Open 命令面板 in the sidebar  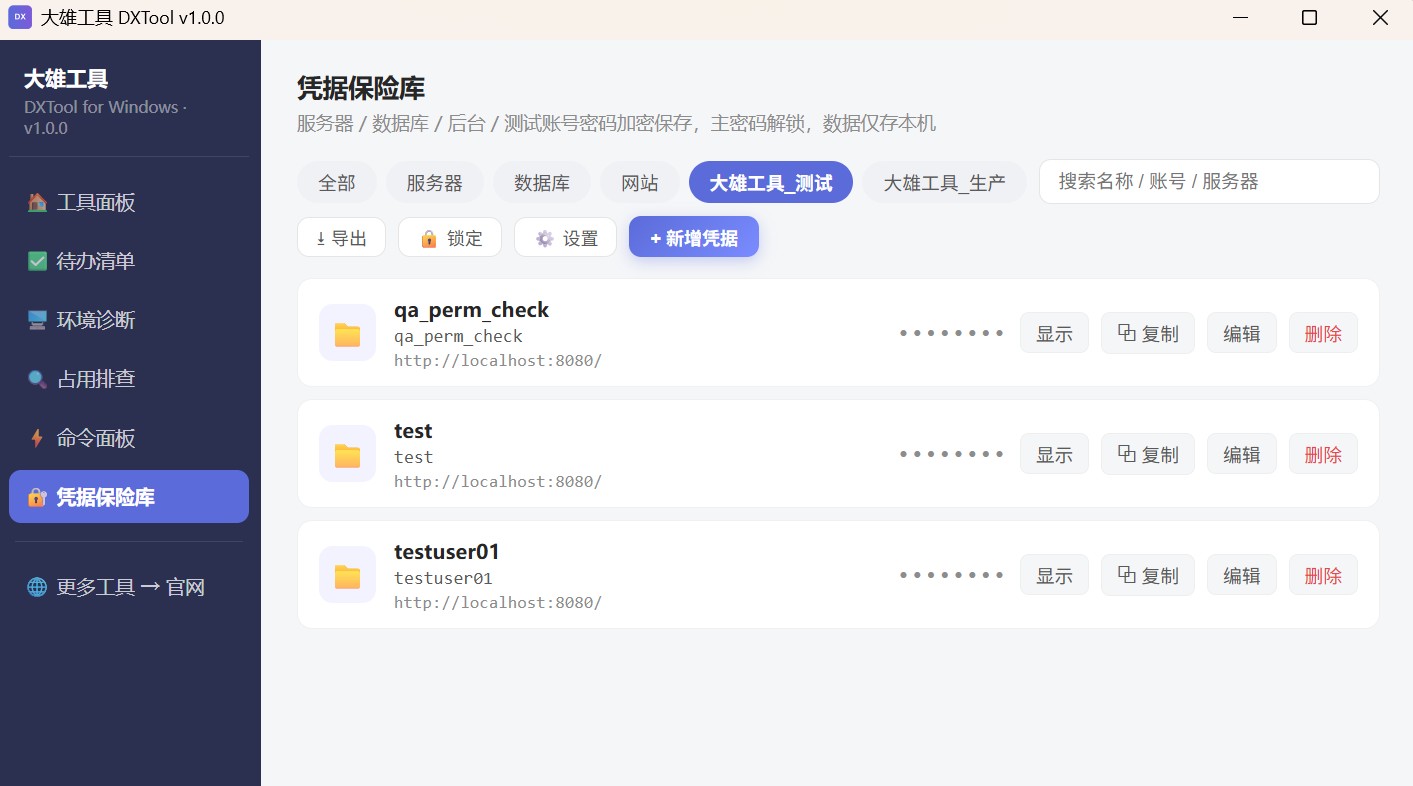[x=129, y=438]
